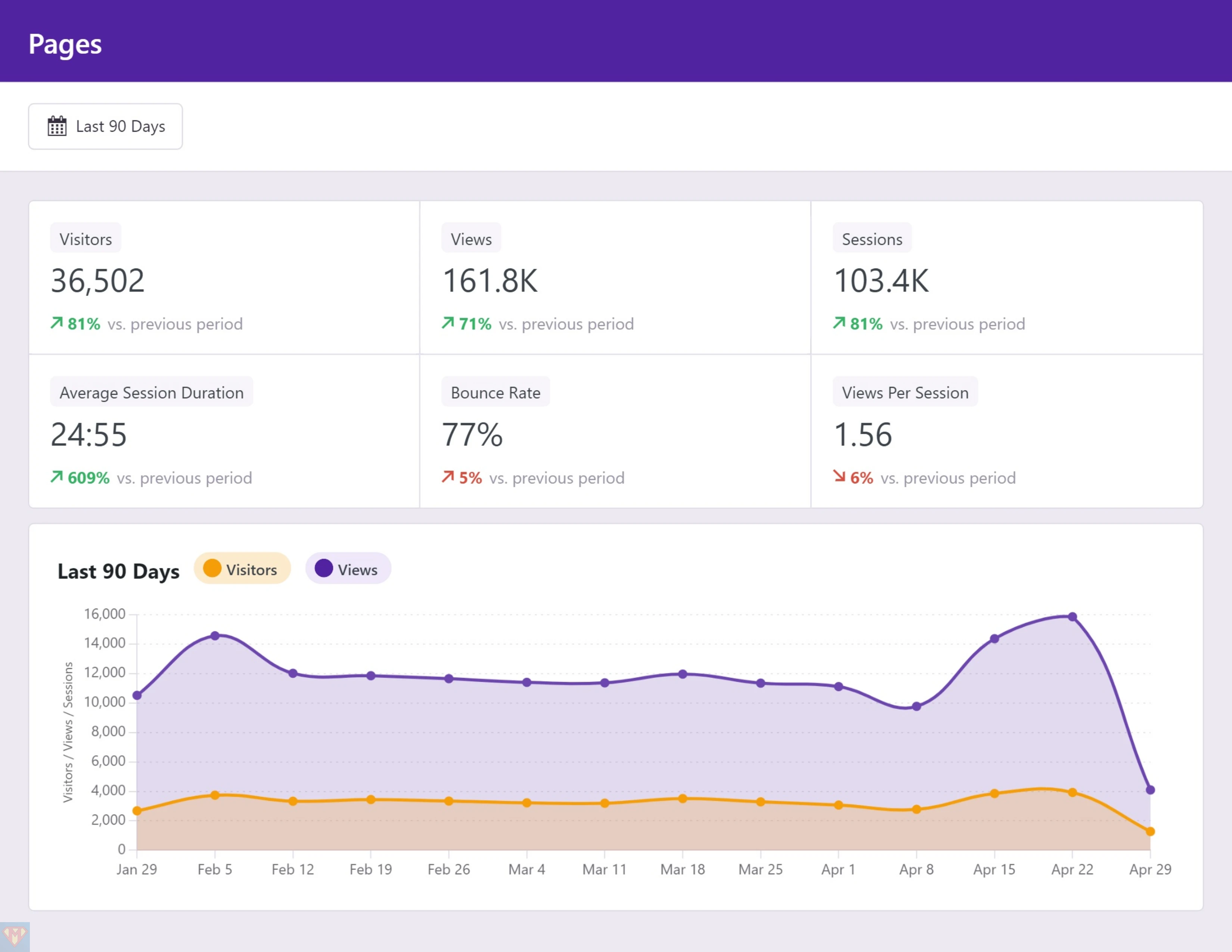Click the orange Visitors legend dot

(x=212, y=568)
